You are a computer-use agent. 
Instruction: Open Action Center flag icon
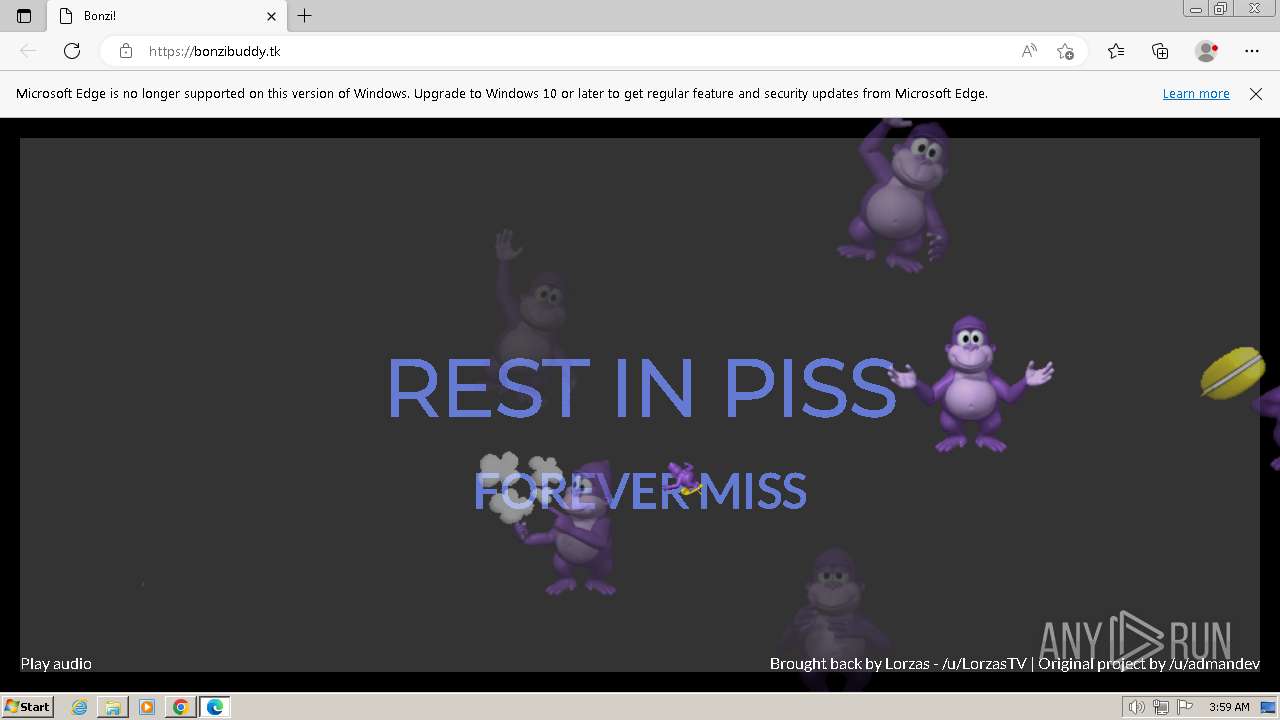pyautogui.click(x=1185, y=707)
